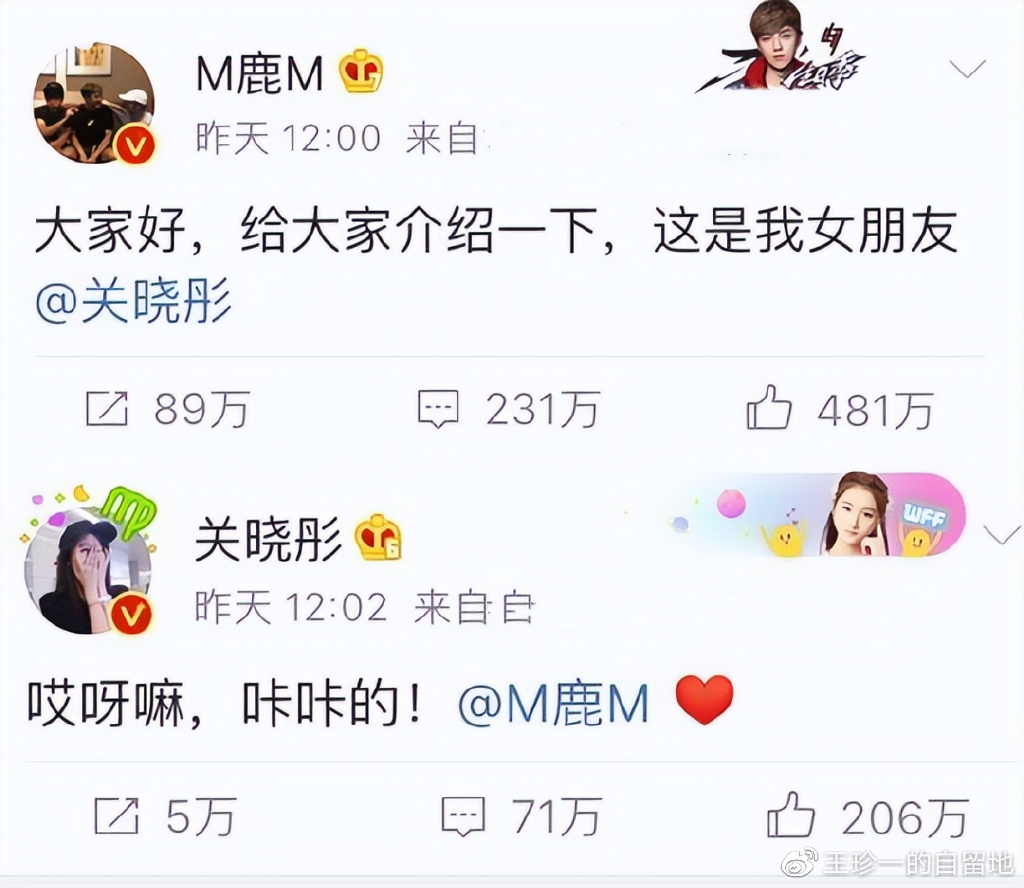Open the M鹿M username
This screenshot has height=888, width=1024.
pos(260,73)
